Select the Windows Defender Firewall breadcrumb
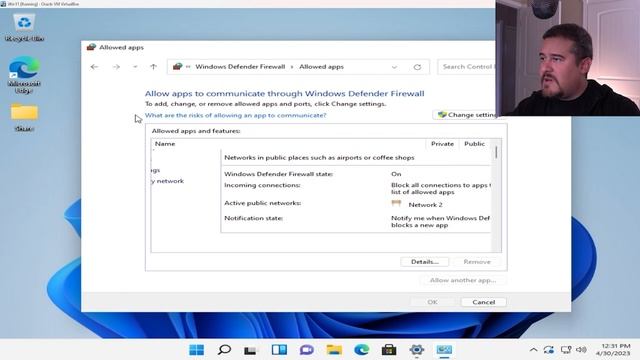640x360 pixels. pos(240,67)
